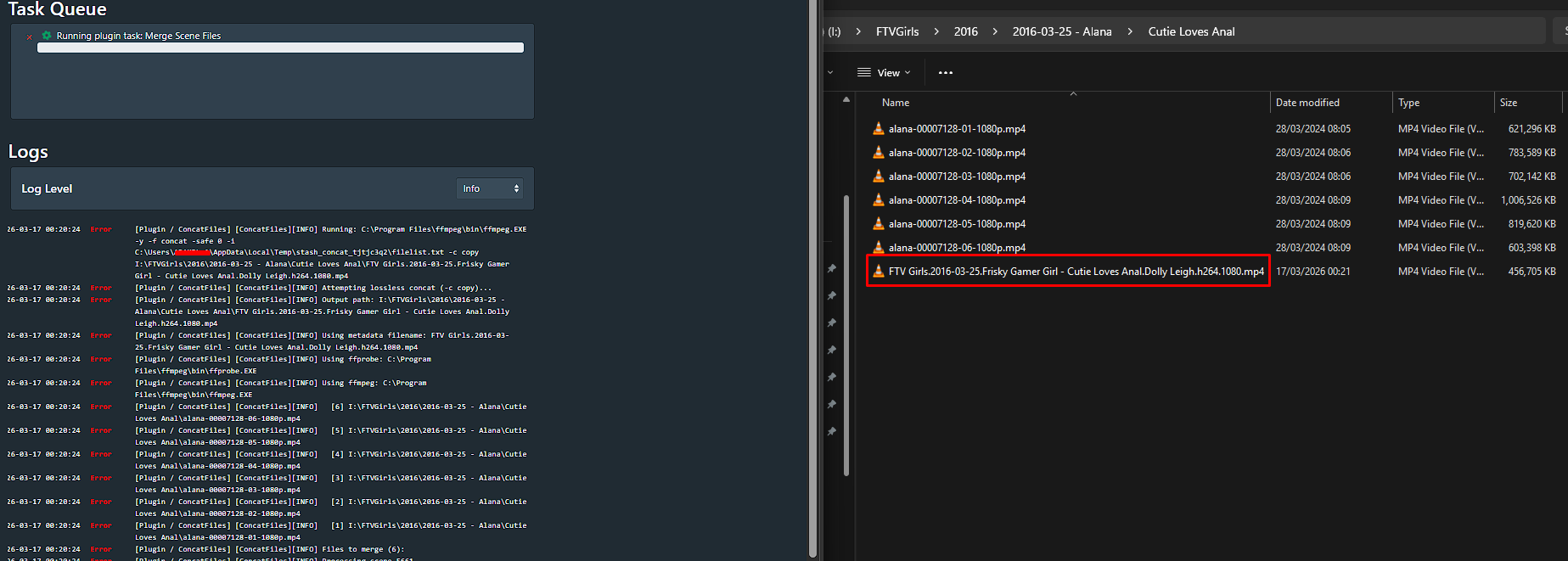Click the "Running plugin task: Merge Scene Files" label

(x=138, y=36)
